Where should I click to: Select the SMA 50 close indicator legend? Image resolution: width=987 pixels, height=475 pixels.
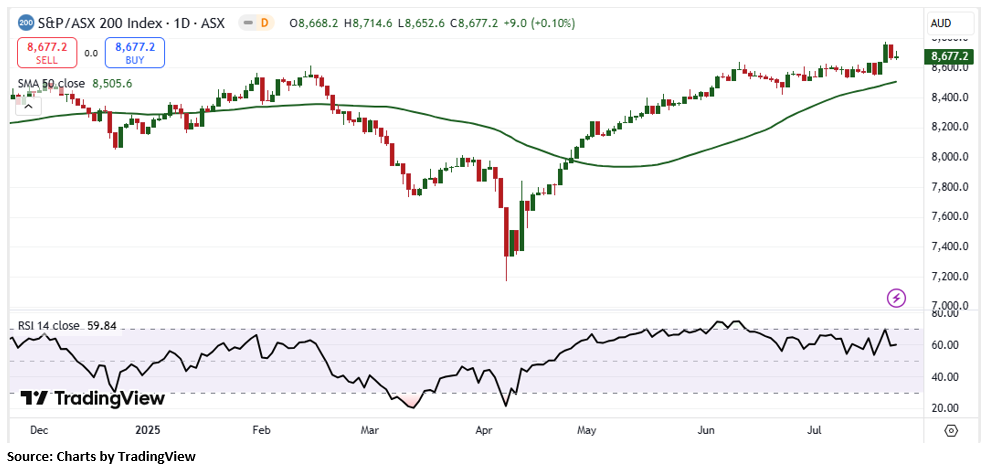tap(53, 83)
